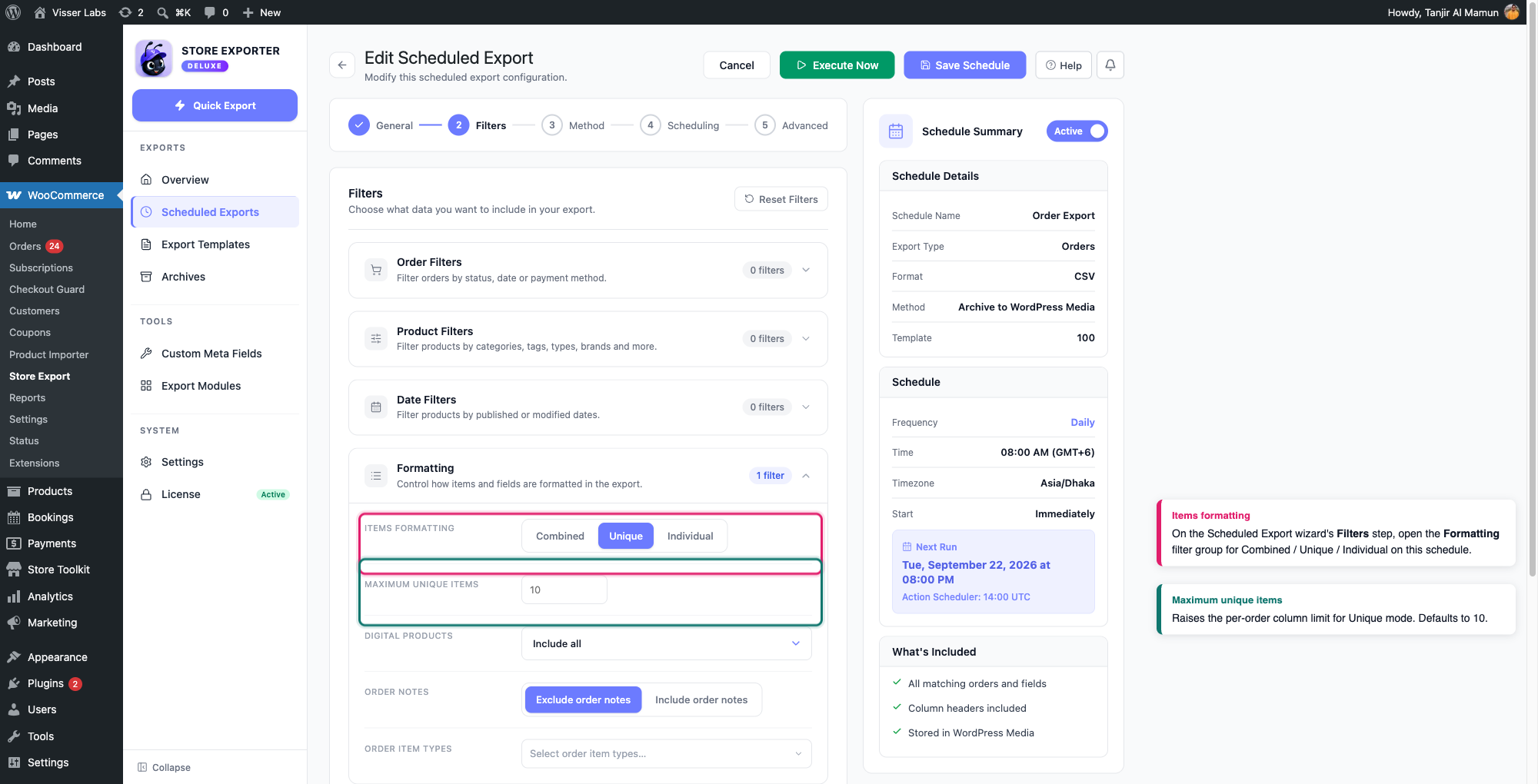Go to the Filters wizard step
1538x784 pixels.
point(478,125)
